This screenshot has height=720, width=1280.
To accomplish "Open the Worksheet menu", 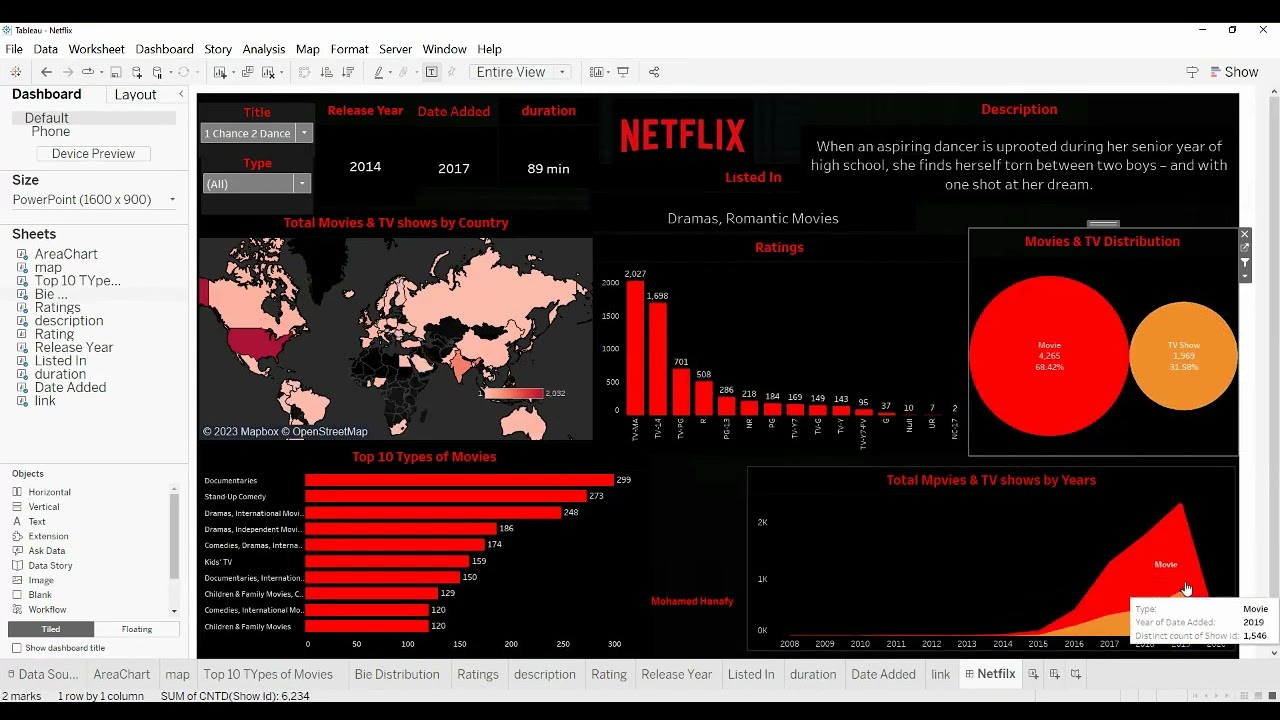I will [x=96, y=49].
